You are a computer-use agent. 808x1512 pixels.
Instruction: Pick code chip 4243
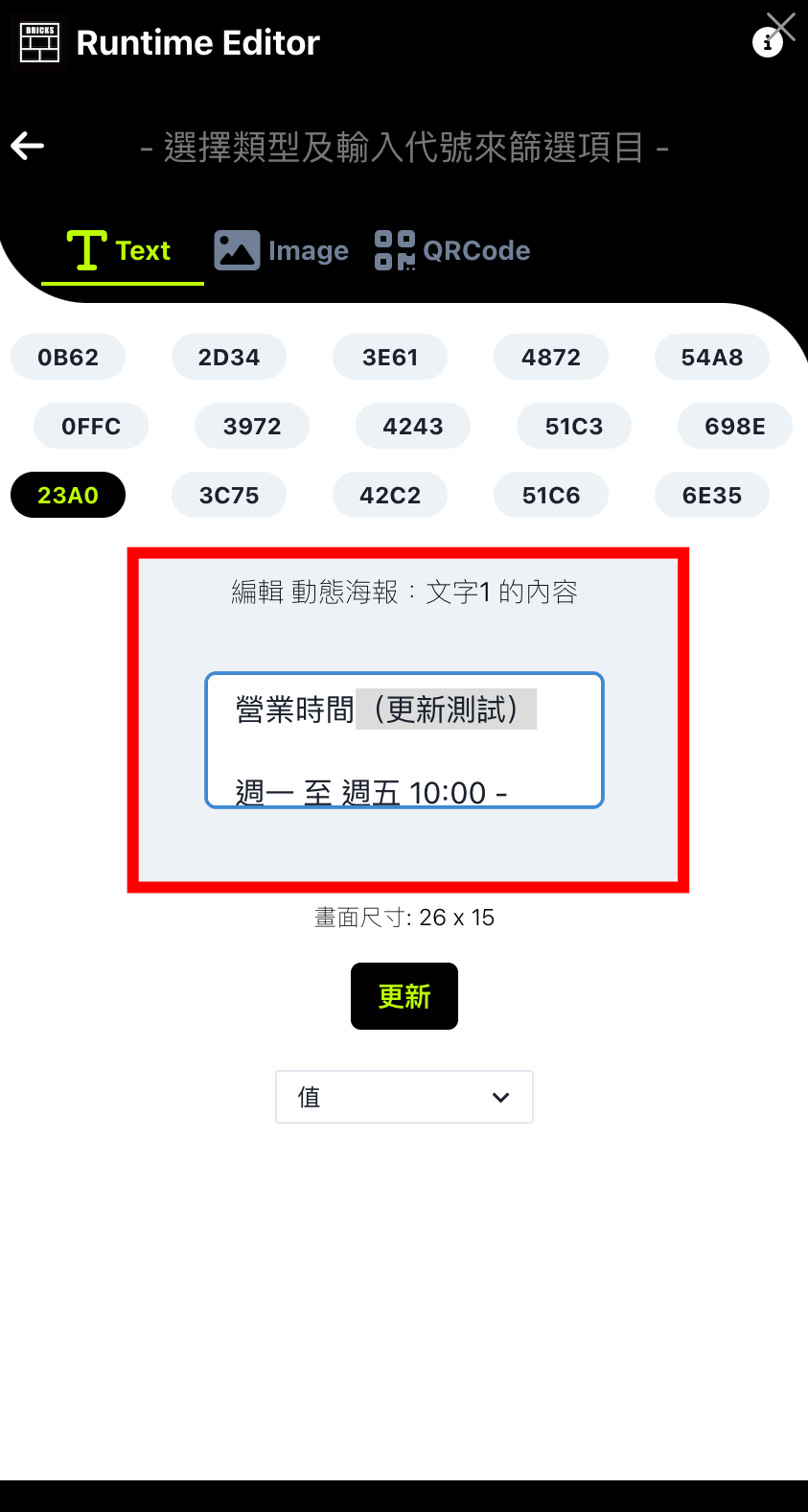point(413,427)
